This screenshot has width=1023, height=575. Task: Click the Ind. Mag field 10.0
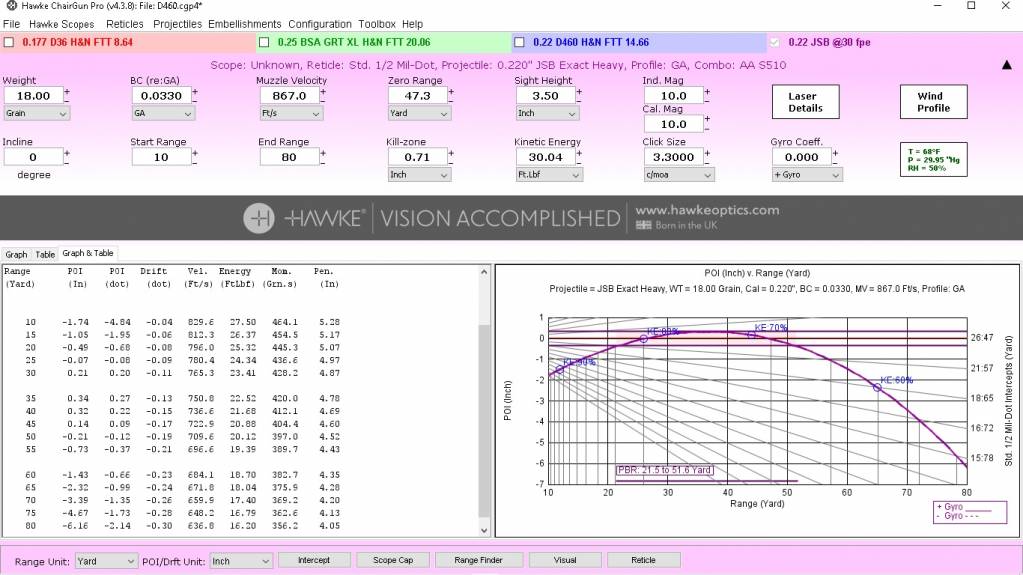pyautogui.click(x=673, y=95)
